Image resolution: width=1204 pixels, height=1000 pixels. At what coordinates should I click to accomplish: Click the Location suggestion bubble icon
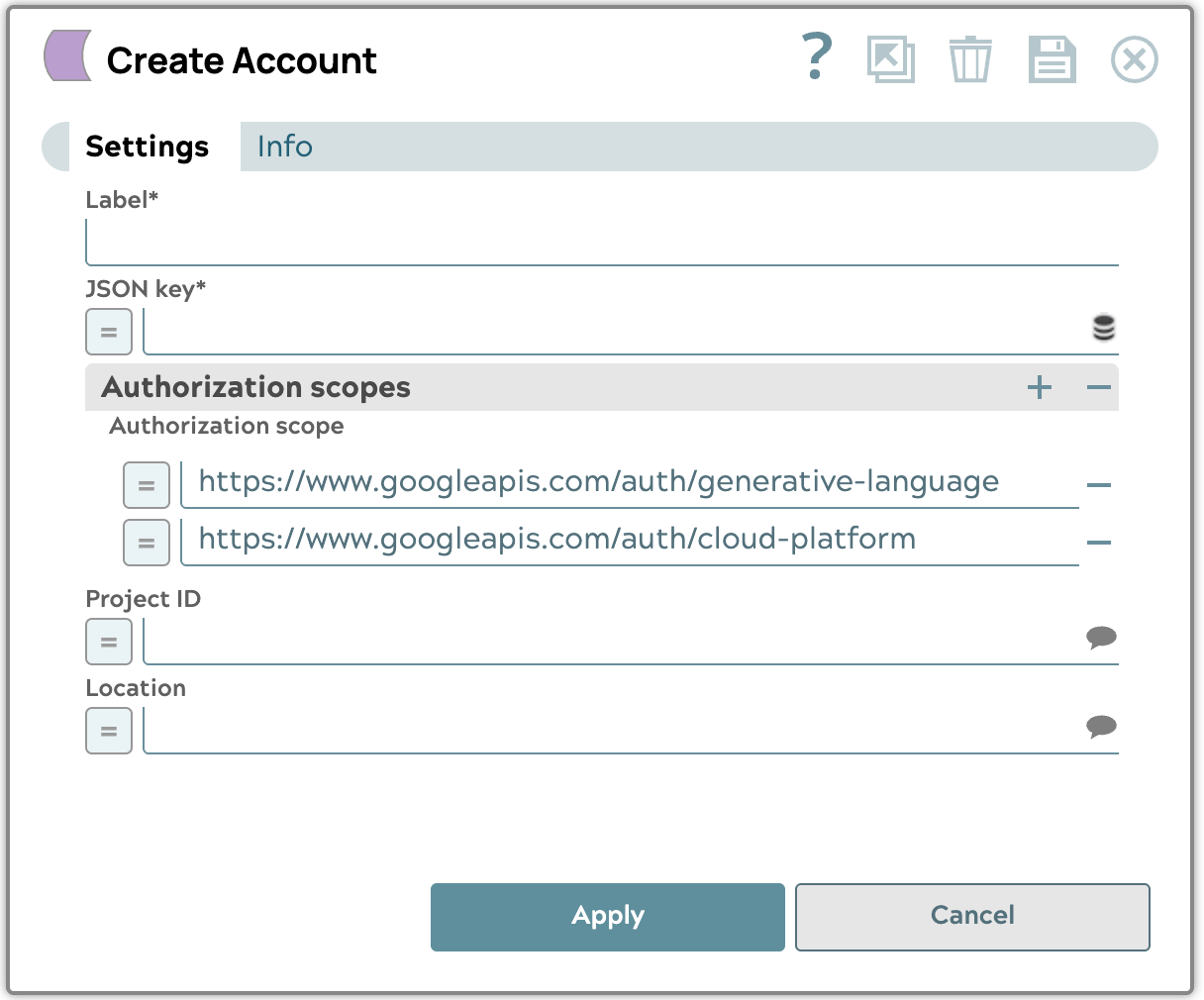click(1101, 727)
